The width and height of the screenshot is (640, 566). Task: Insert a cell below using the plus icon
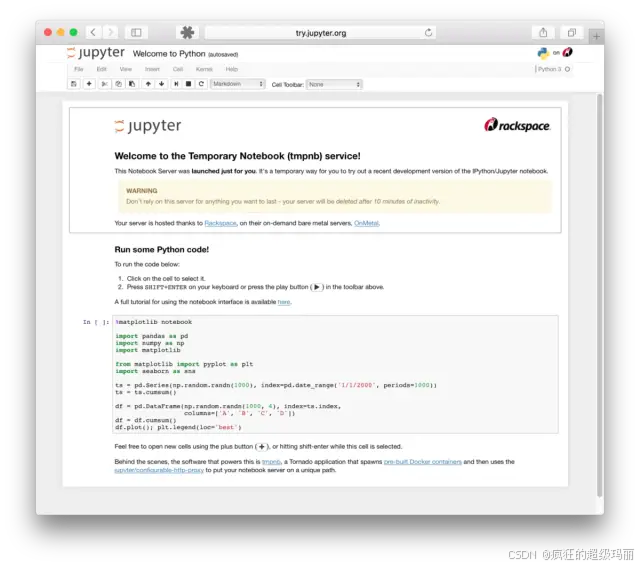89,84
